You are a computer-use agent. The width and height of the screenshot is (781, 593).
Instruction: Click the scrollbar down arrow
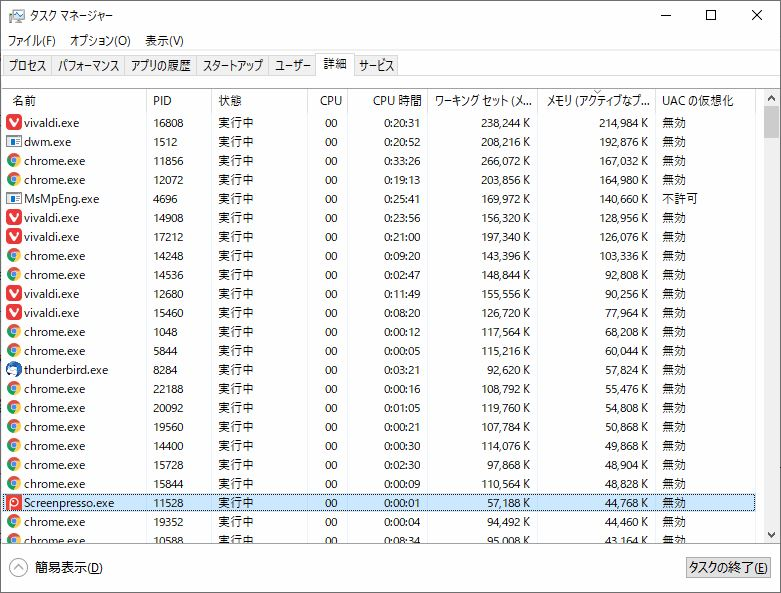click(x=772, y=535)
